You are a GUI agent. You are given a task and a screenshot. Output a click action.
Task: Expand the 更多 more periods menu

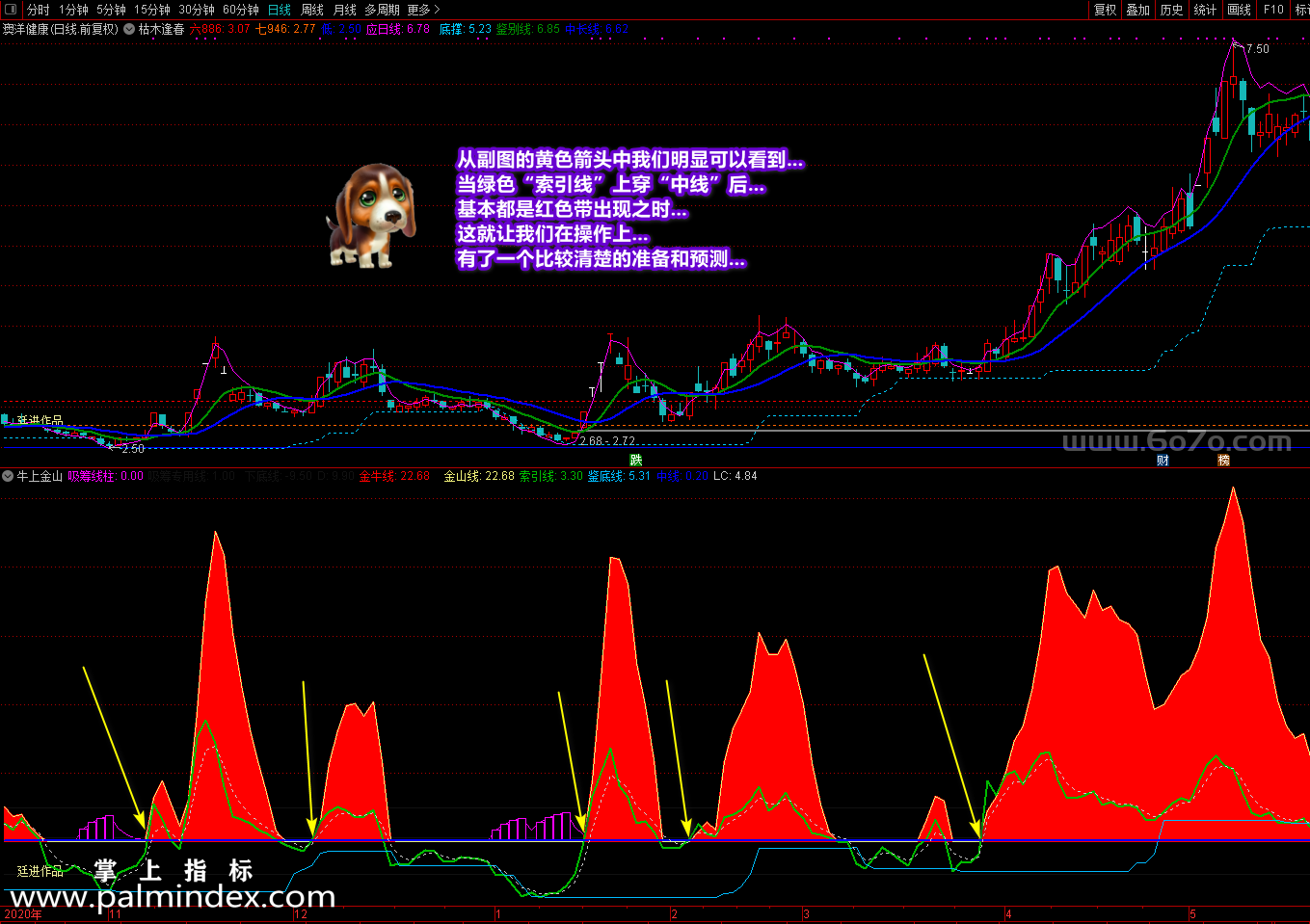(x=423, y=10)
